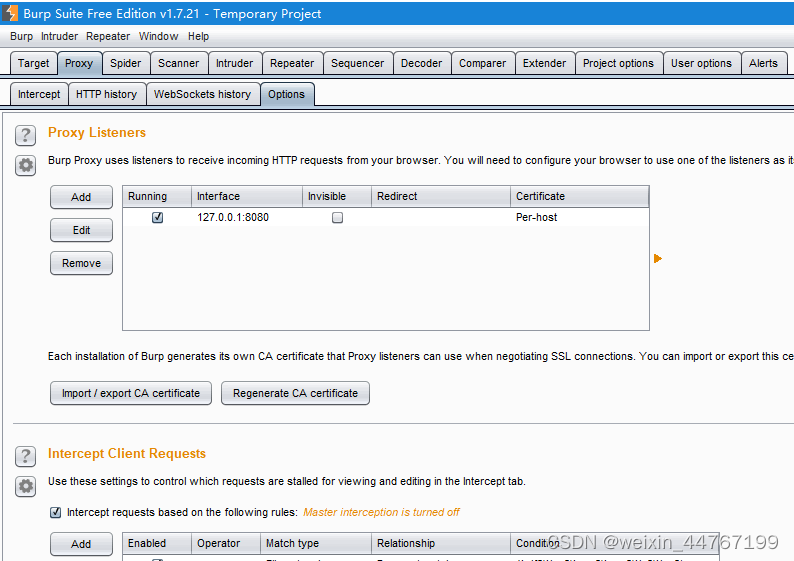Viewport: 794px width, 561px height.
Task: Click the Operator column header
Action: (226, 543)
